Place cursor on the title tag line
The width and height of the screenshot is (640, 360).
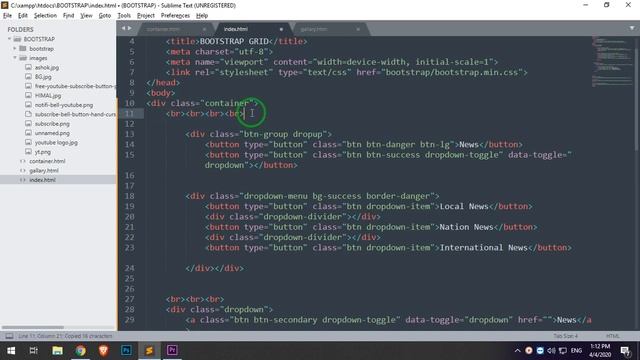coord(236,41)
